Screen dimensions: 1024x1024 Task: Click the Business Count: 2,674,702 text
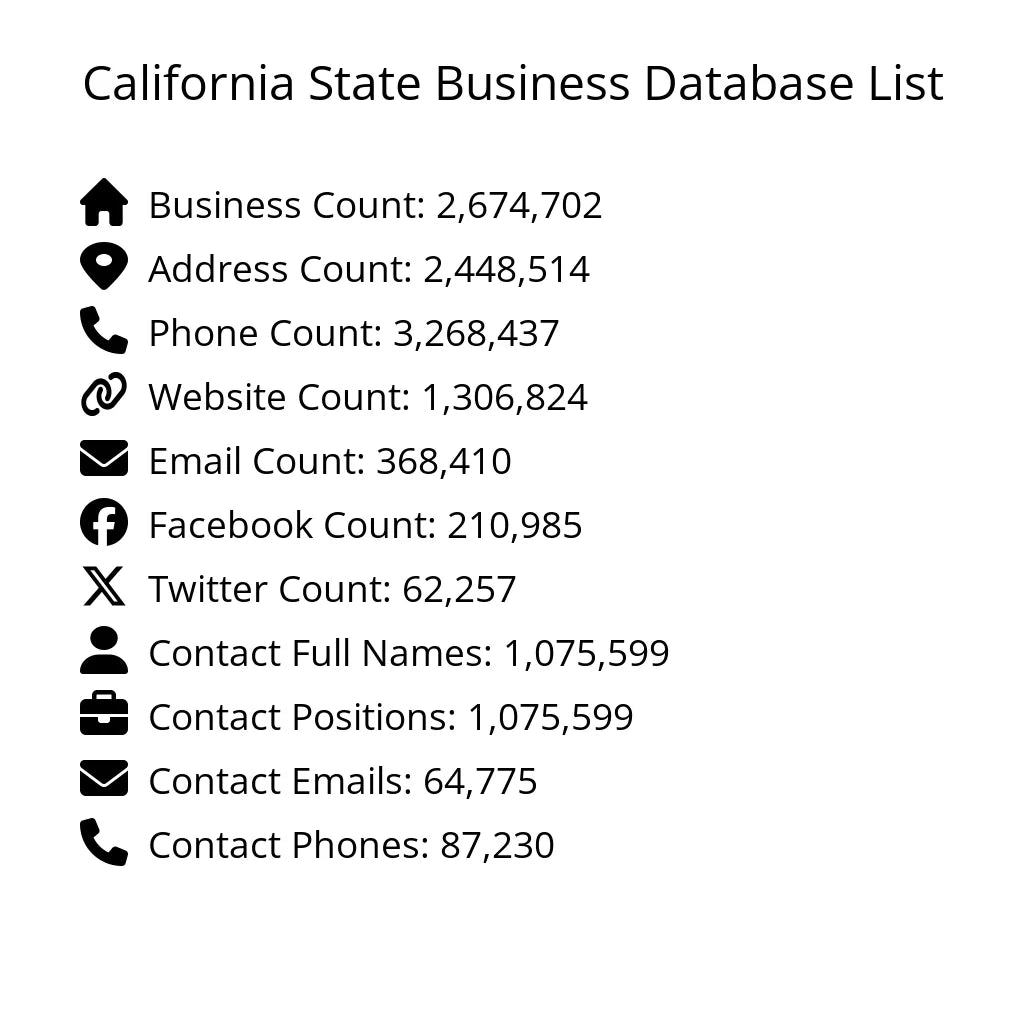click(375, 206)
